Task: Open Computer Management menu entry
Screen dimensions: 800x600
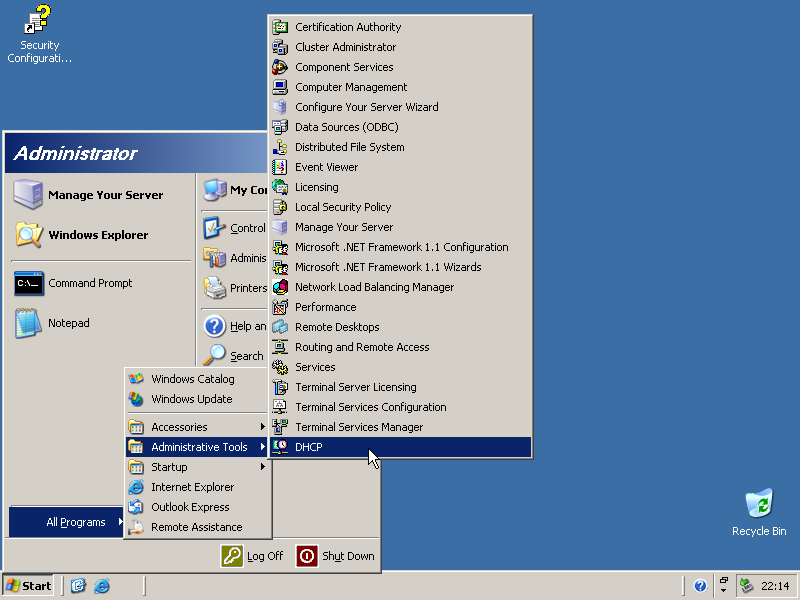Action: 351,87
